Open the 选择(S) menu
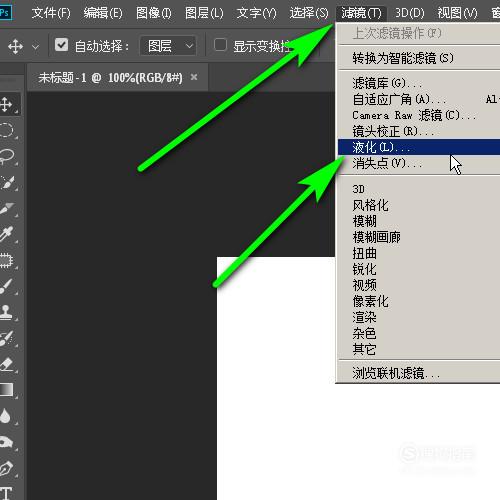Image resolution: width=500 pixels, height=500 pixels. pos(309,13)
